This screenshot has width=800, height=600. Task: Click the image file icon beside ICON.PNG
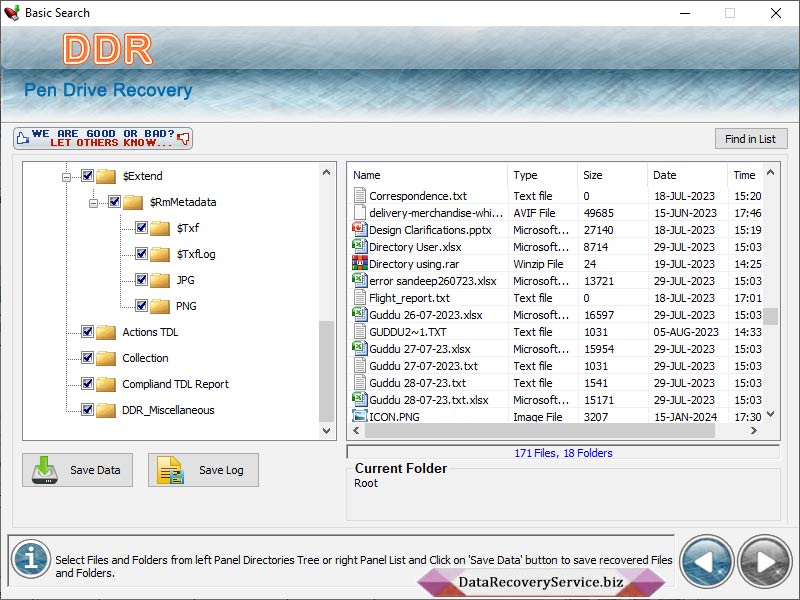click(359, 417)
